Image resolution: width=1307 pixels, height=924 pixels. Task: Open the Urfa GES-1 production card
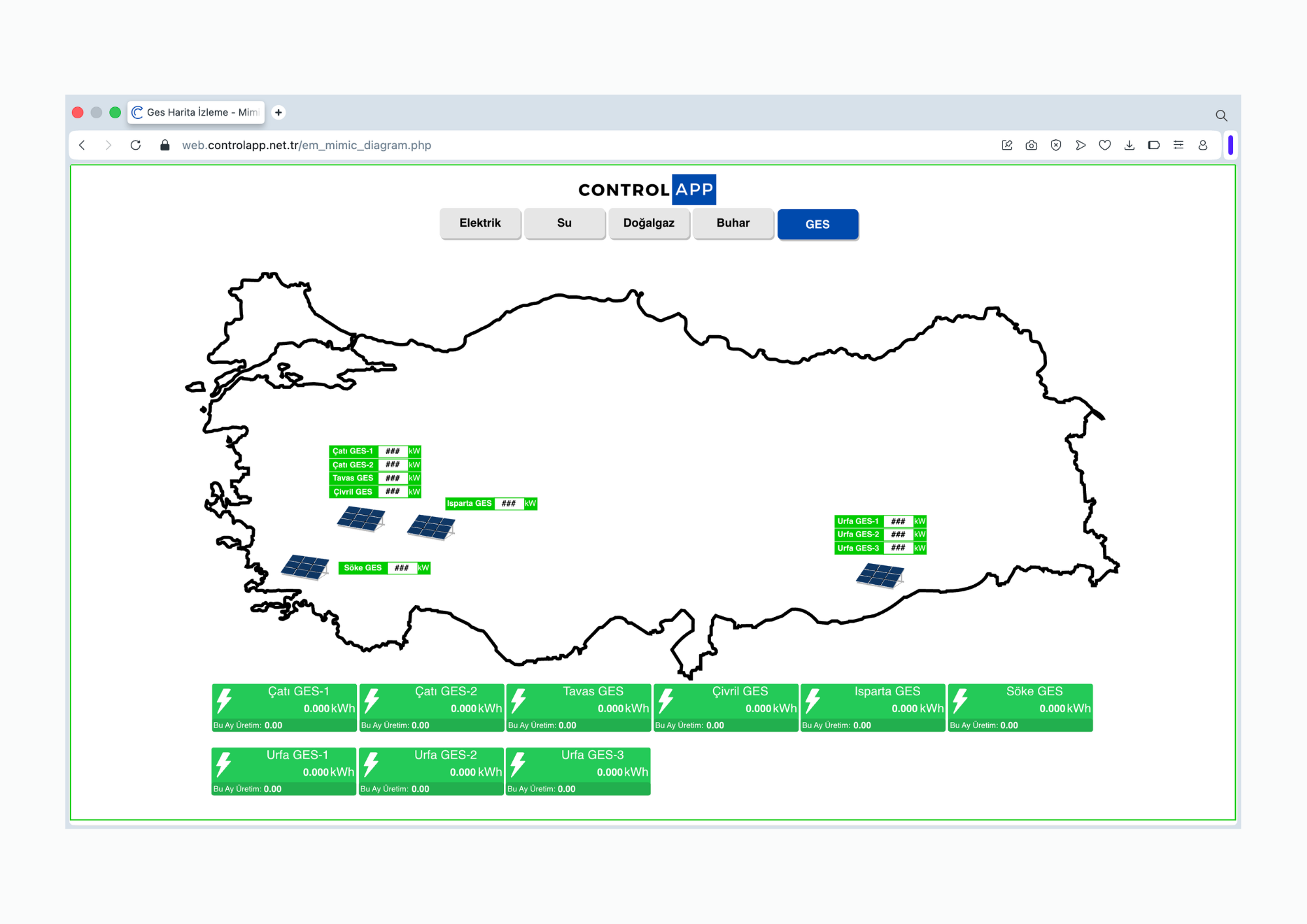[x=284, y=772]
